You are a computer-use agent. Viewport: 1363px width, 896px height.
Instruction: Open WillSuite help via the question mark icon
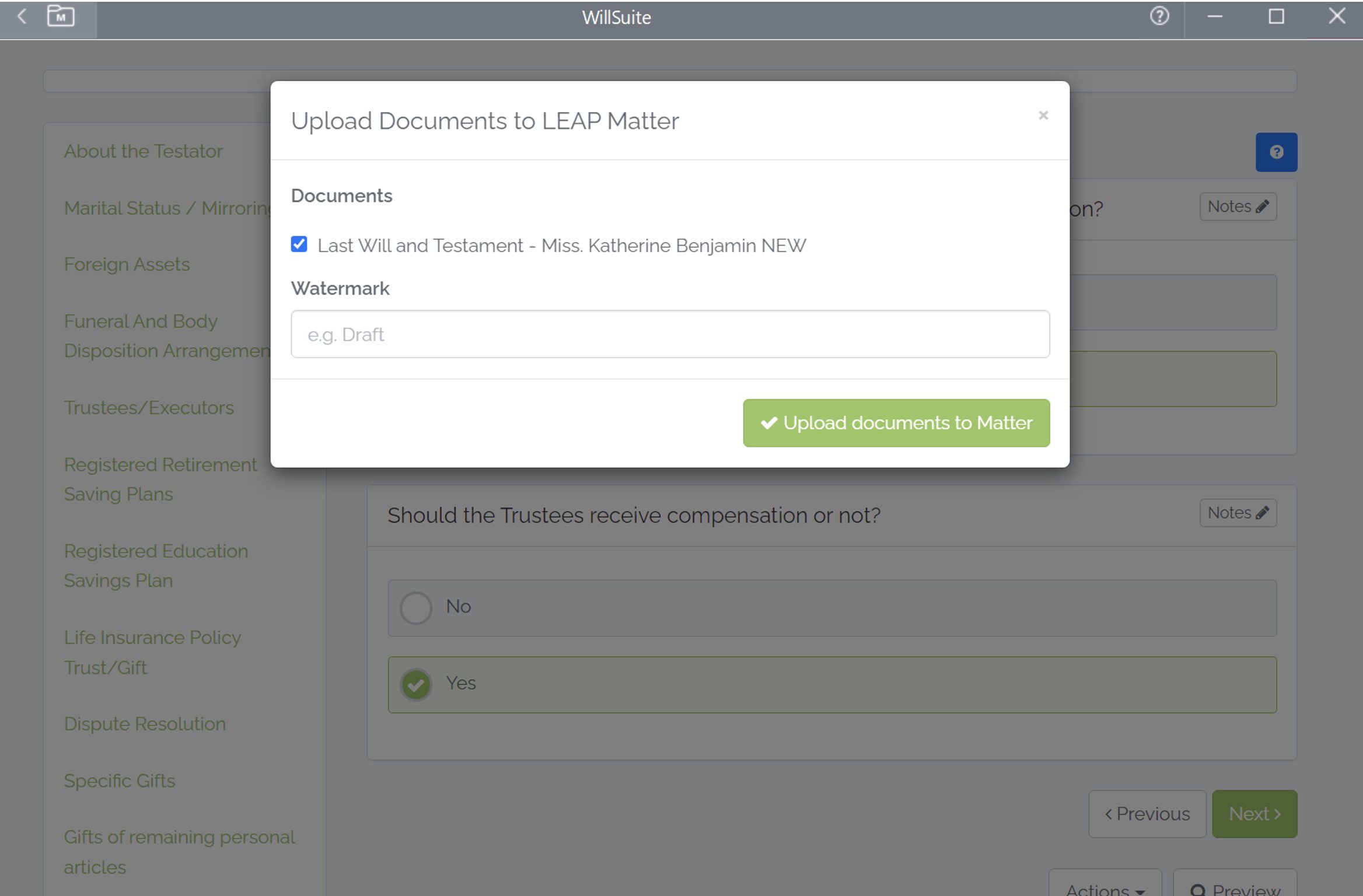click(x=1160, y=16)
